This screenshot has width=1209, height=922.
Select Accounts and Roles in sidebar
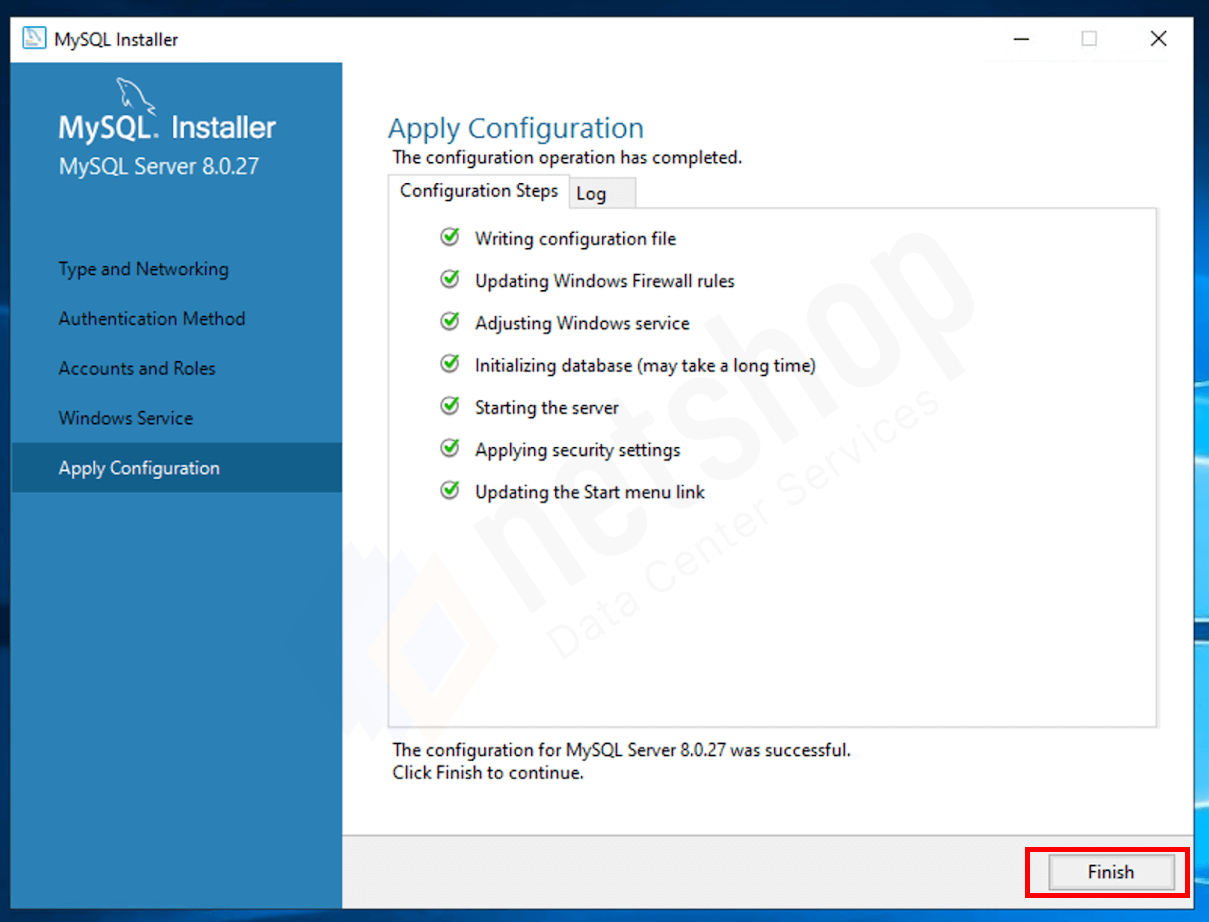click(x=137, y=368)
